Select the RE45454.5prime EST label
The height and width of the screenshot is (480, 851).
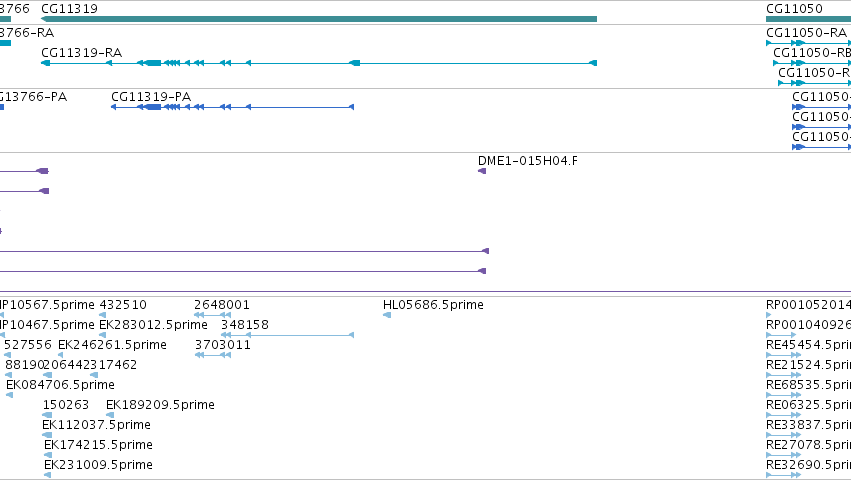tap(808, 345)
